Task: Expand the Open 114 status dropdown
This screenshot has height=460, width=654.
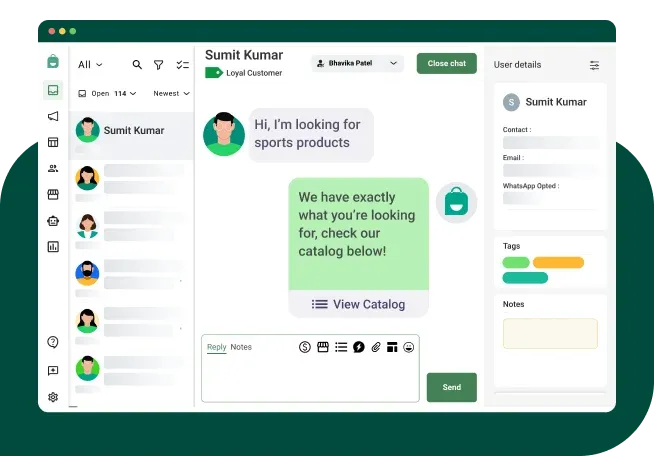Action: 107,93
